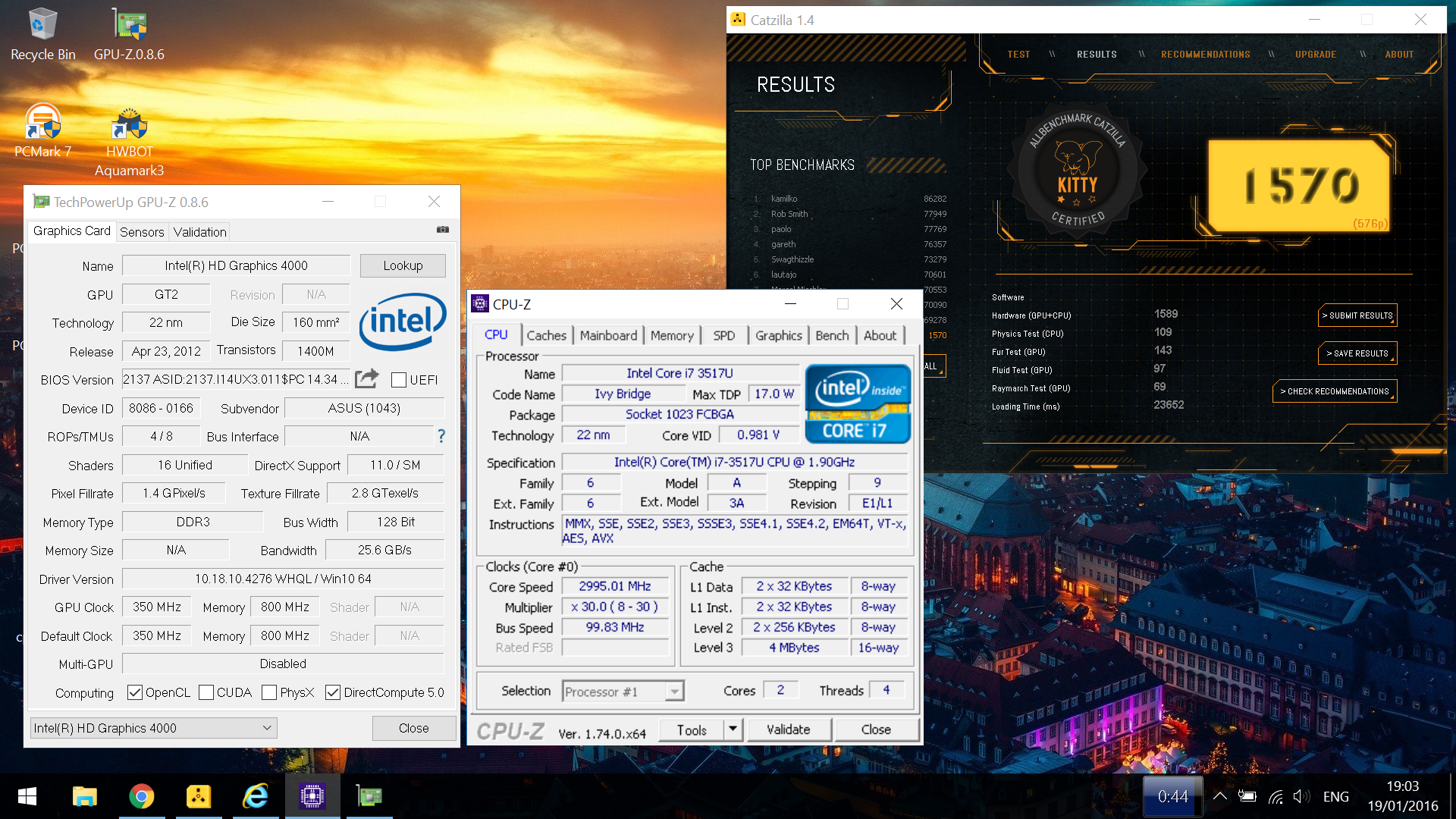Click the Intel Core i7 badge in CPU-Z
Screen dimensions: 1456x819
[x=858, y=403]
